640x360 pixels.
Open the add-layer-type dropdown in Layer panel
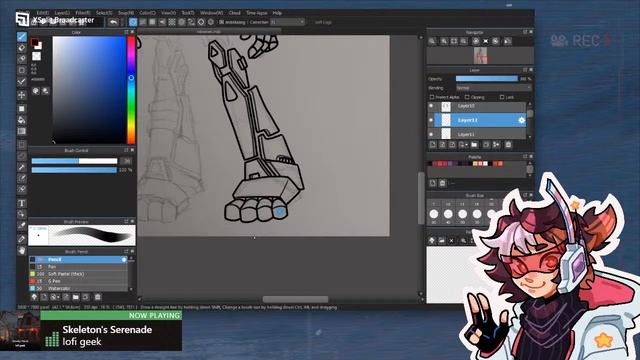(463, 145)
